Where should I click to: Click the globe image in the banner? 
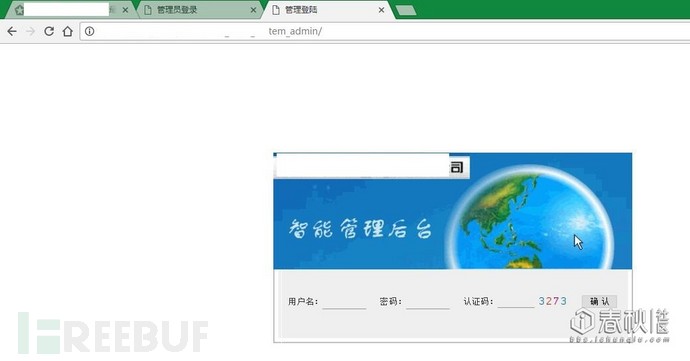coord(529,217)
